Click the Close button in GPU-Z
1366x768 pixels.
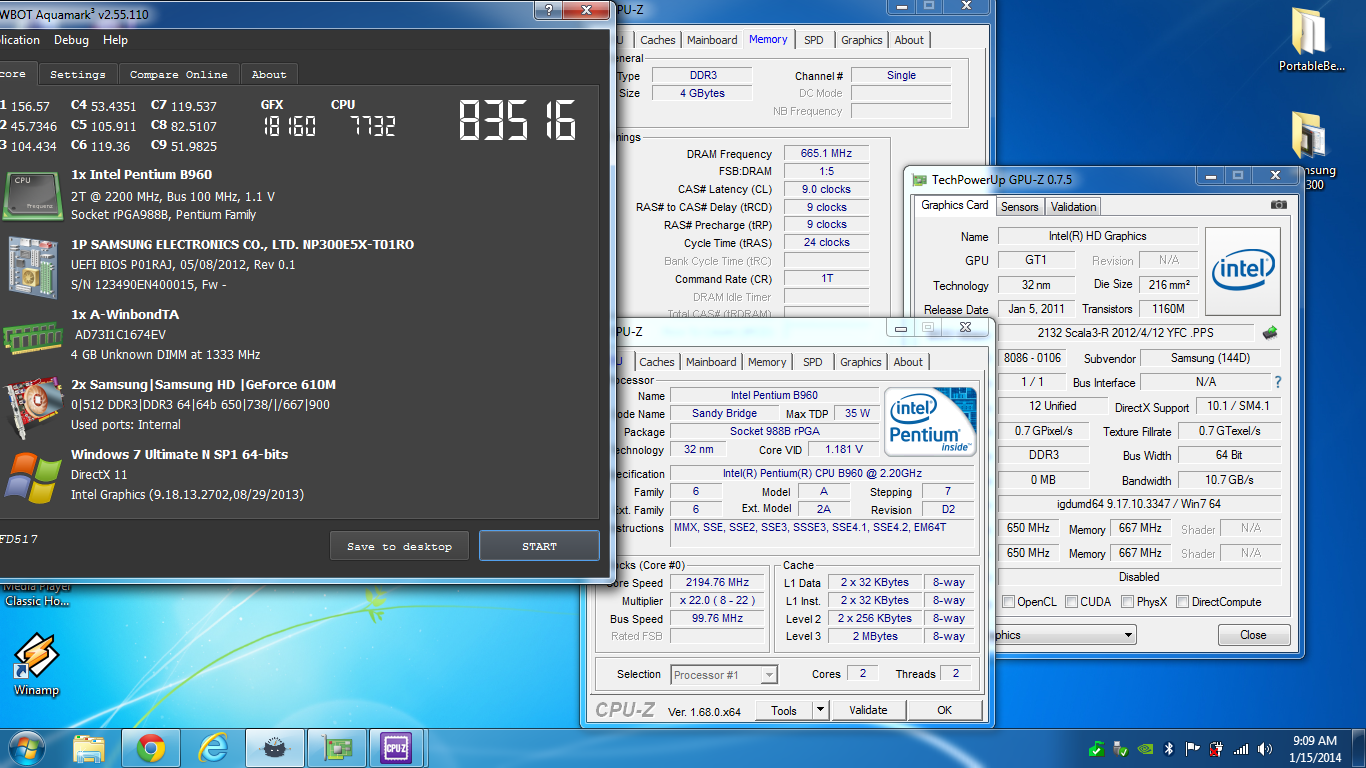[x=1253, y=635]
